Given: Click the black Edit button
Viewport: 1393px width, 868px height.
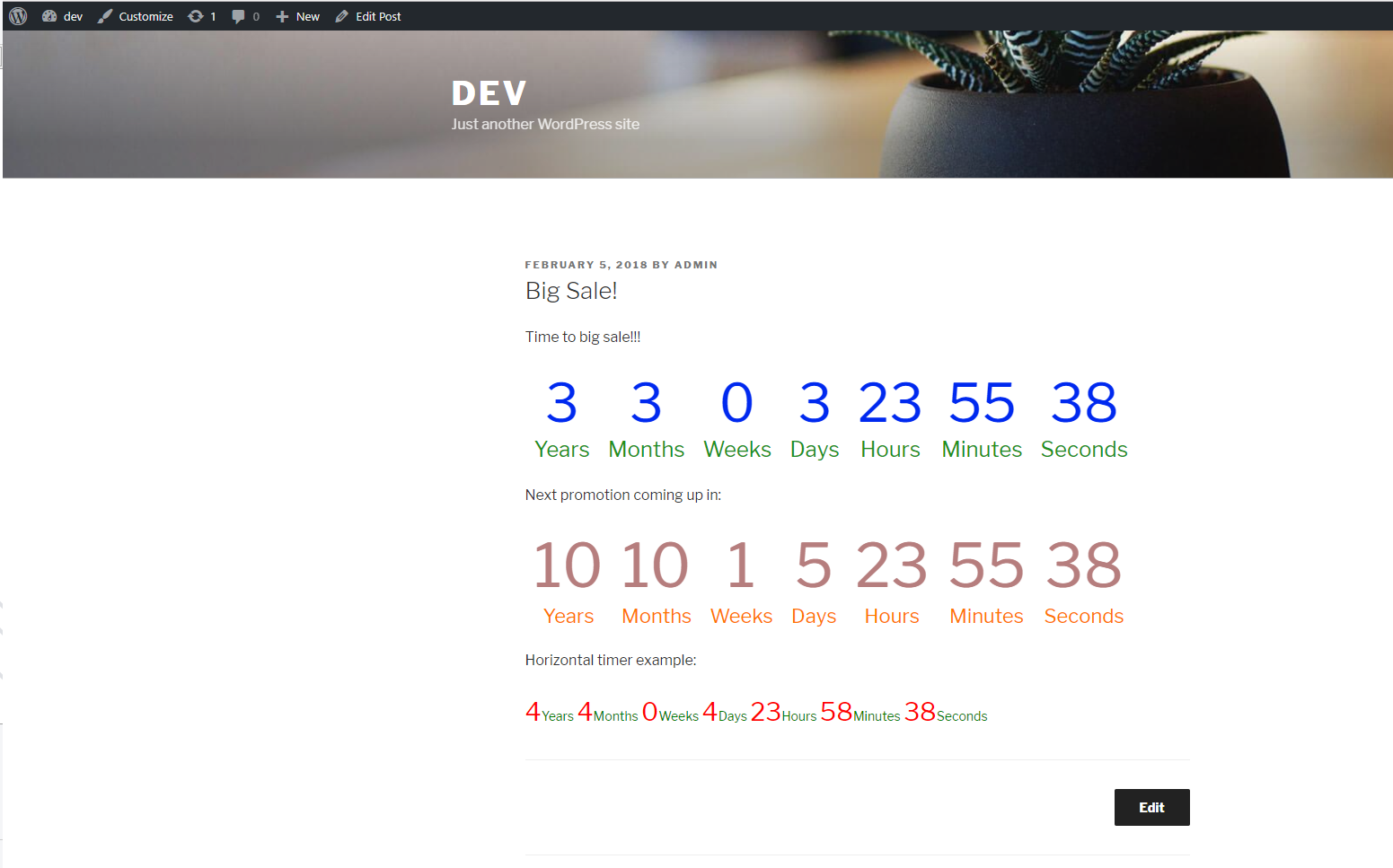Looking at the screenshot, I should (1151, 807).
